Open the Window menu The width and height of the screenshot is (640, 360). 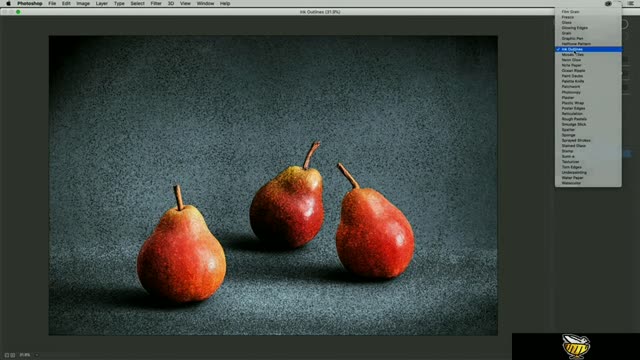(x=205, y=3)
